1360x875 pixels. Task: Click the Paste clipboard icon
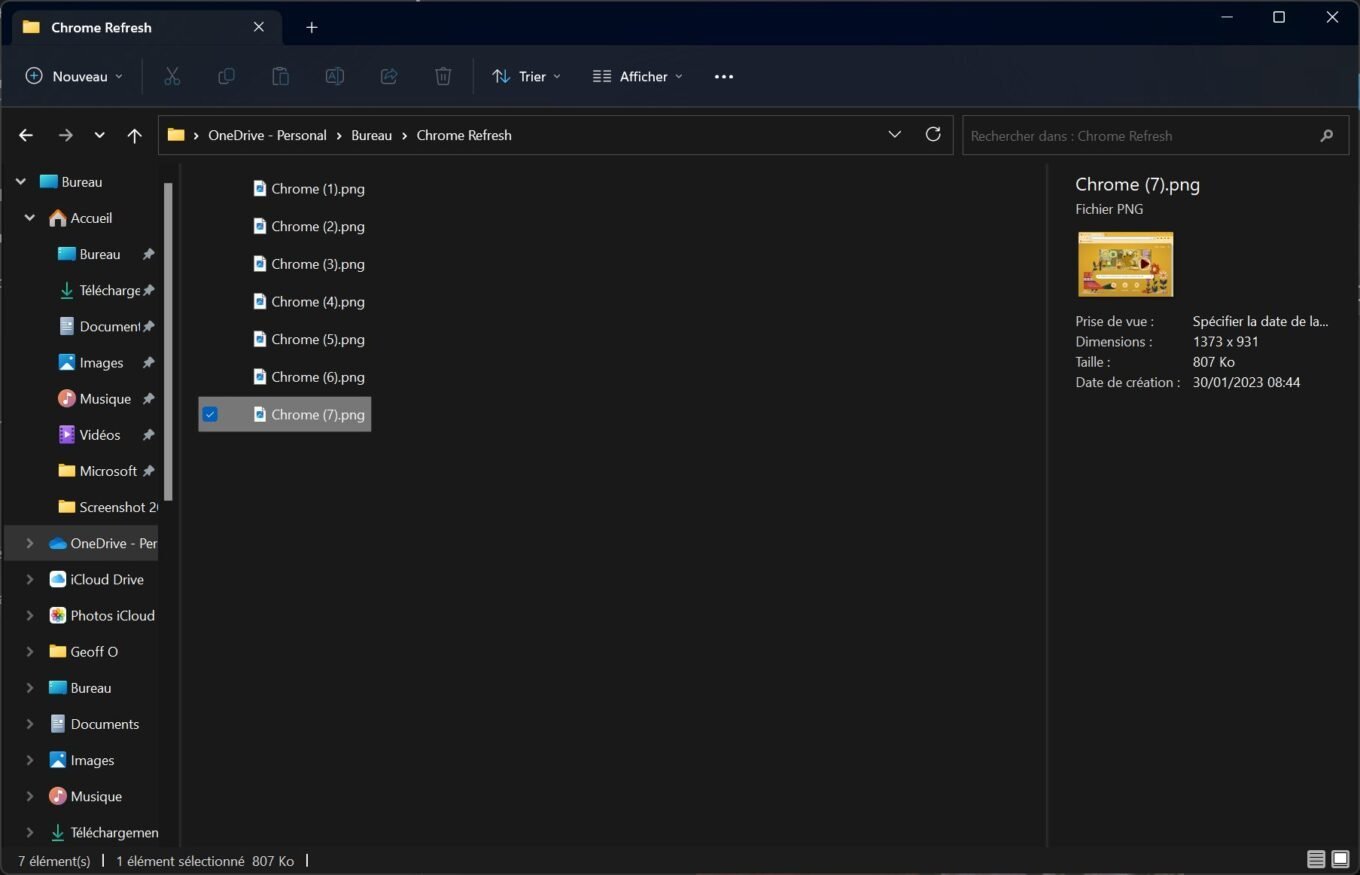point(280,76)
